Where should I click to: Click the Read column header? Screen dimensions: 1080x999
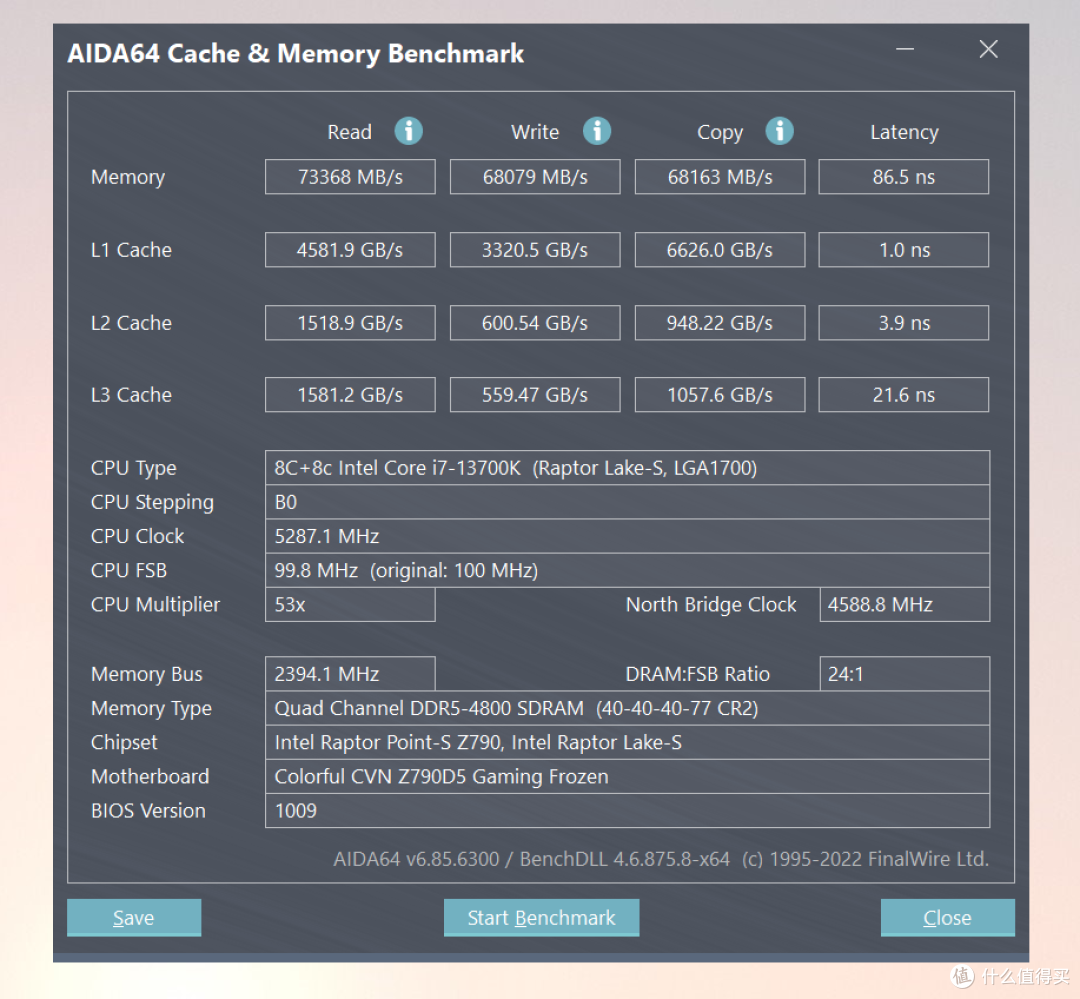[x=349, y=132]
